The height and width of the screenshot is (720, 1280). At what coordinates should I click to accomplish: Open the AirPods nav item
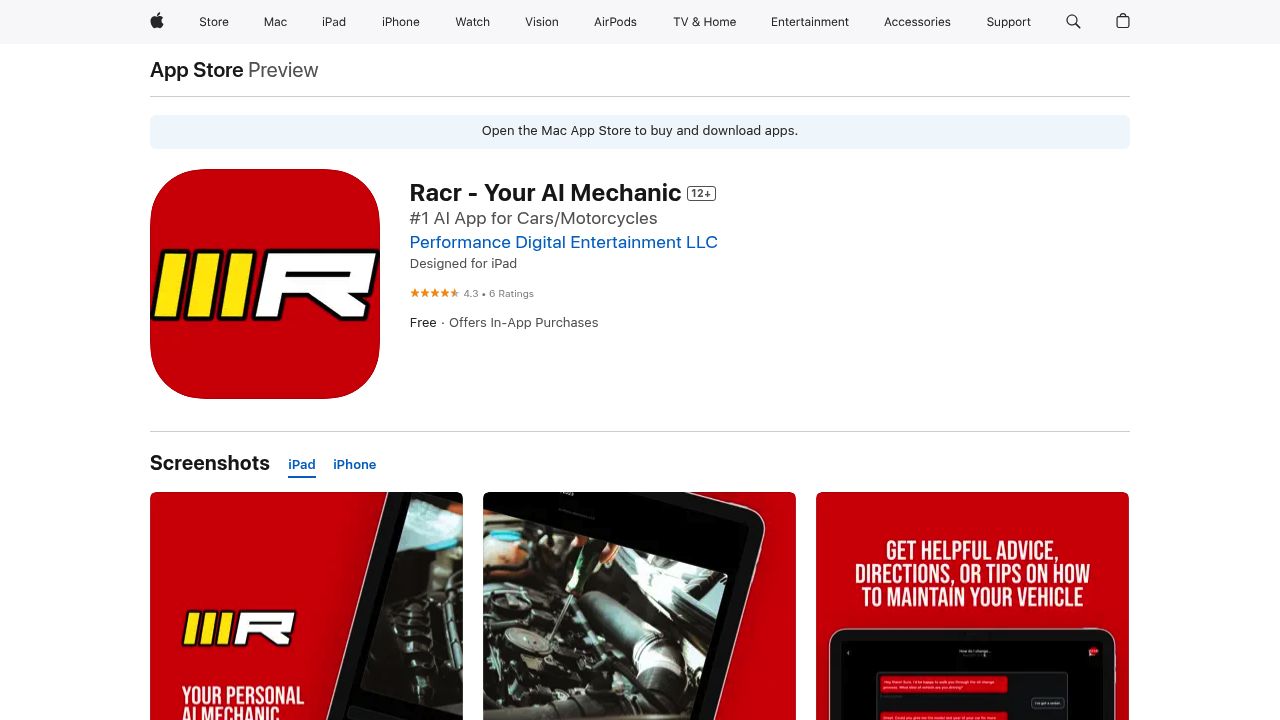(615, 22)
